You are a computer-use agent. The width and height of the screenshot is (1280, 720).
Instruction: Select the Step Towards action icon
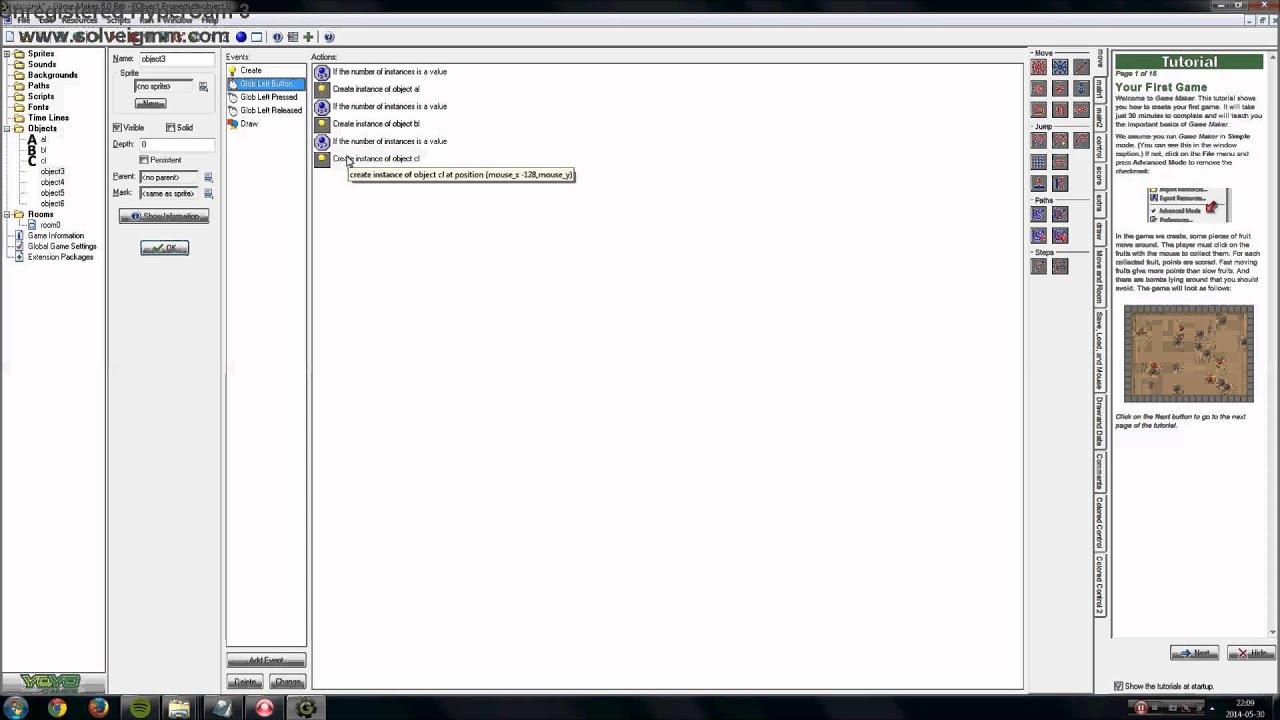coord(1039,266)
